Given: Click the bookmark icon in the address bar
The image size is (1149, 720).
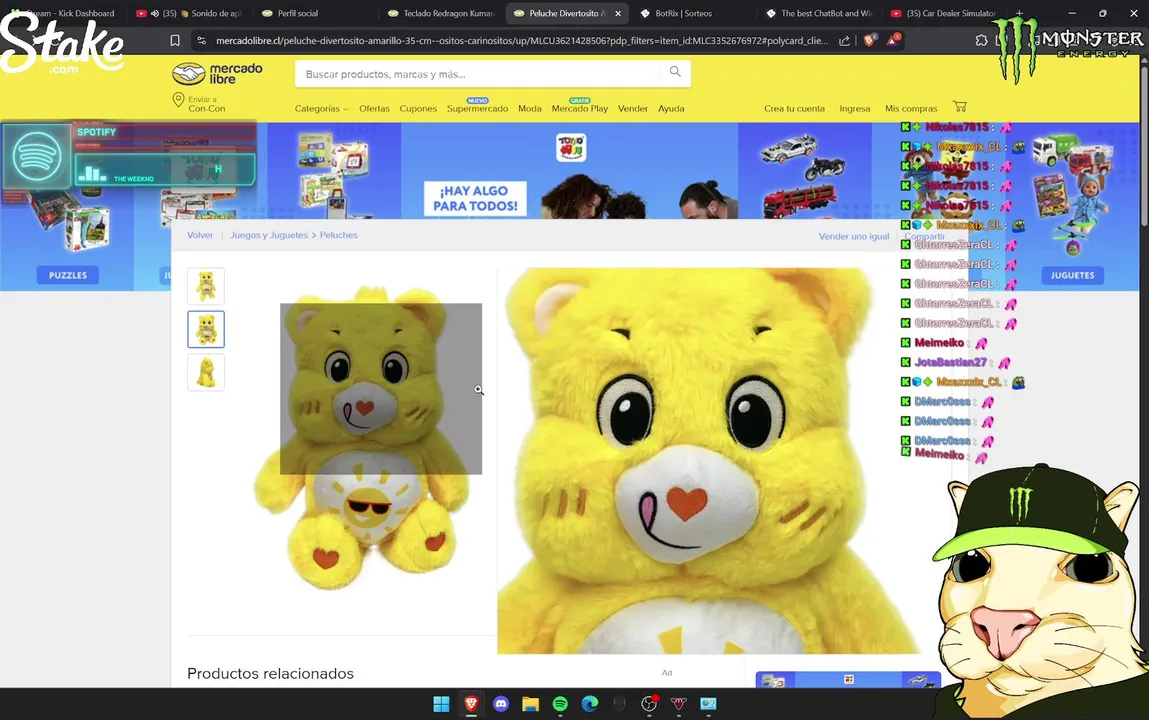Looking at the screenshot, I should pyautogui.click(x=175, y=41).
